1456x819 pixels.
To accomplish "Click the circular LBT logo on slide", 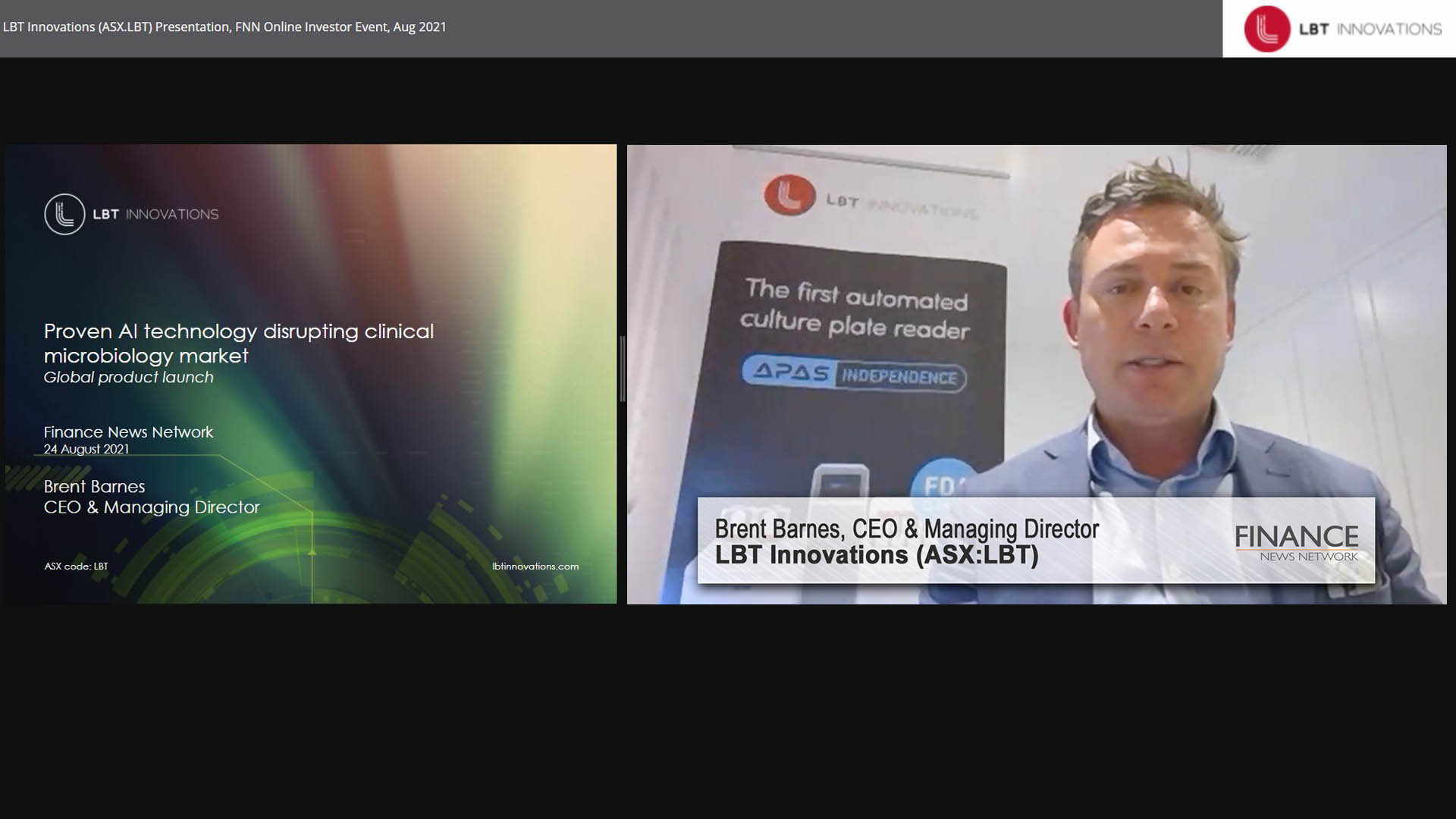I will click(x=64, y=214).
